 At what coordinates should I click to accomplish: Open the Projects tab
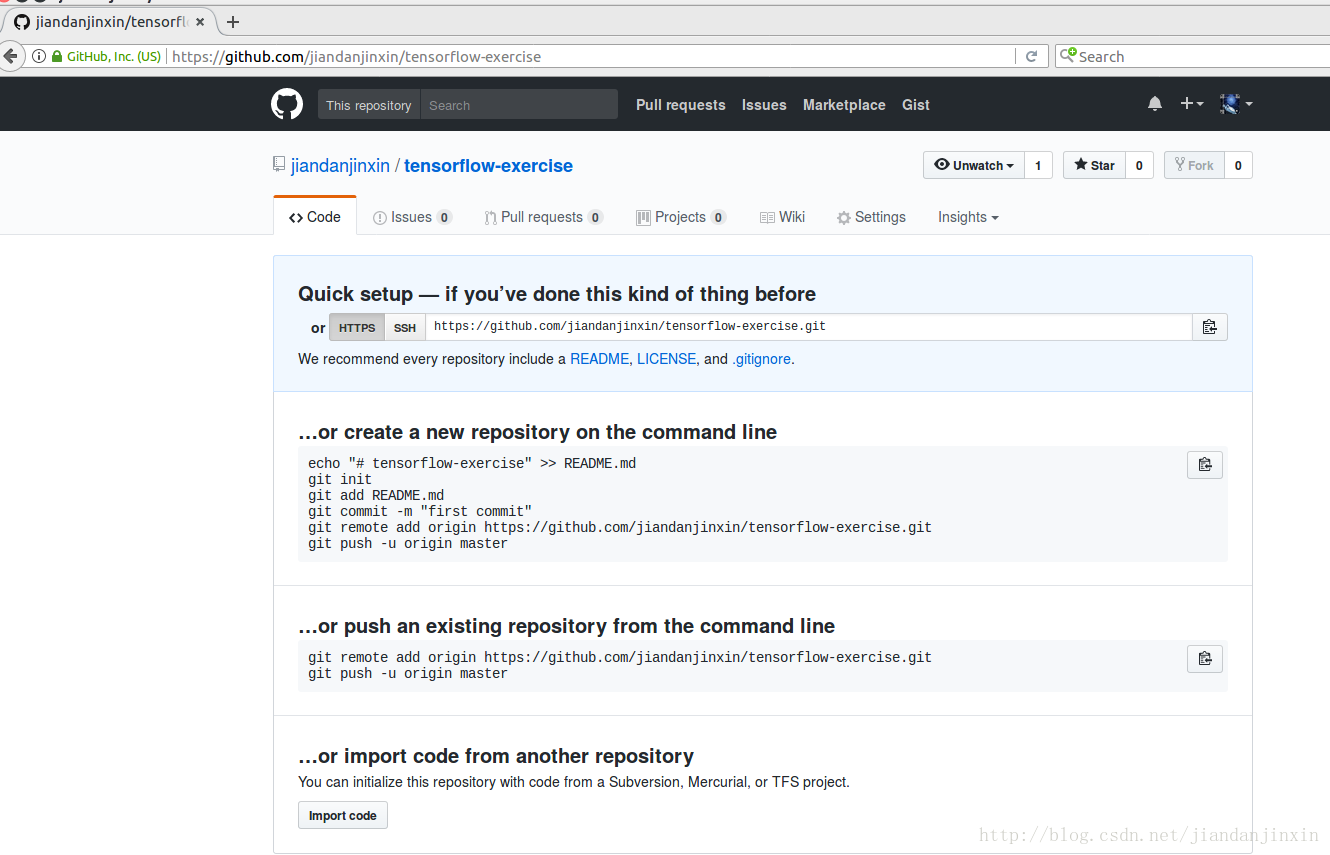click(x=681, y=217)
